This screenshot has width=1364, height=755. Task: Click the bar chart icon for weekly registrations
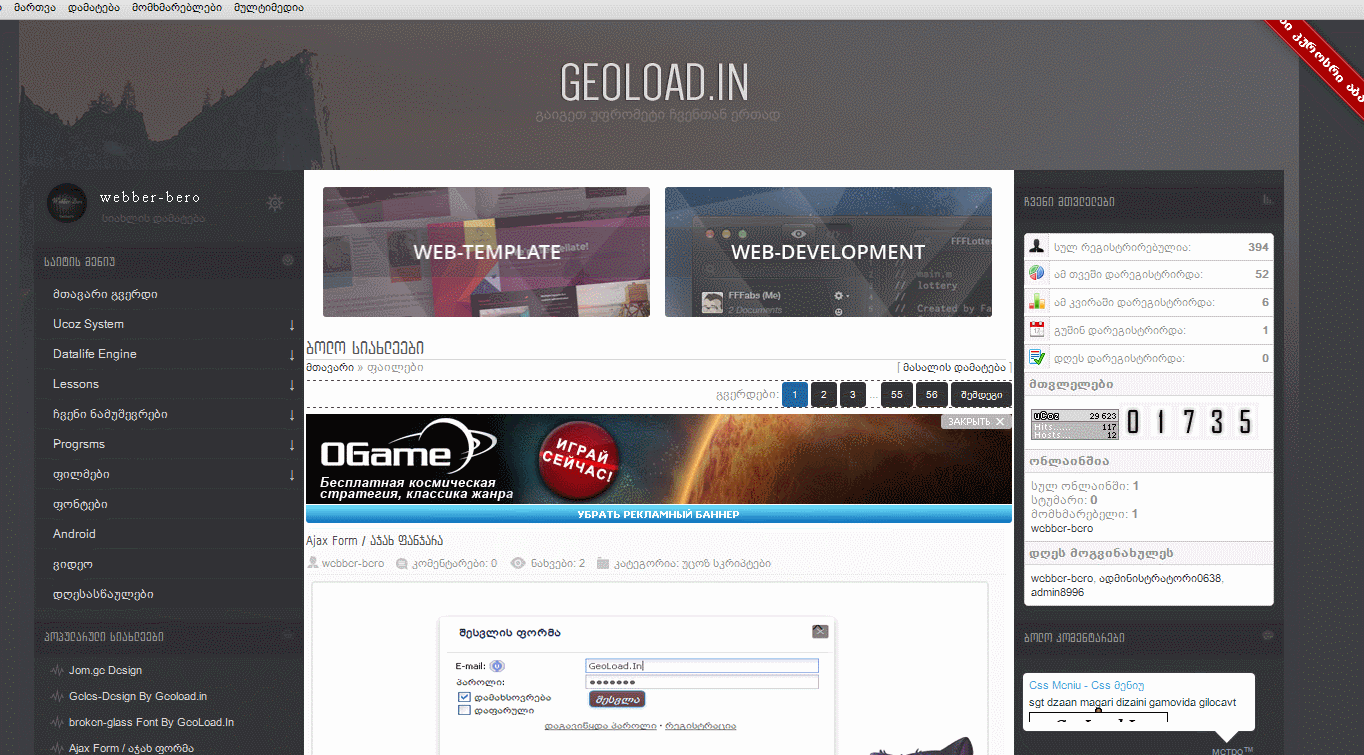click(x=1037, y=301)
